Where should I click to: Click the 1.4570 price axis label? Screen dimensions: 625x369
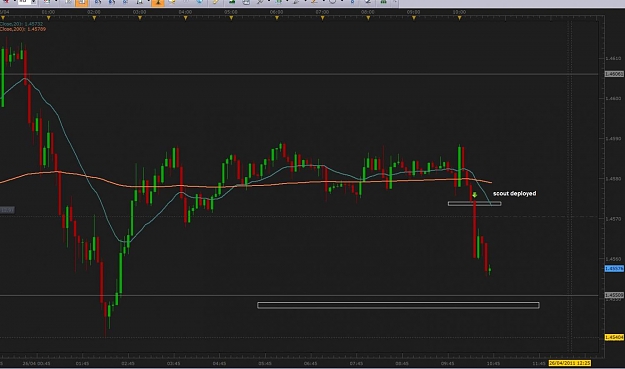[613, 219]
